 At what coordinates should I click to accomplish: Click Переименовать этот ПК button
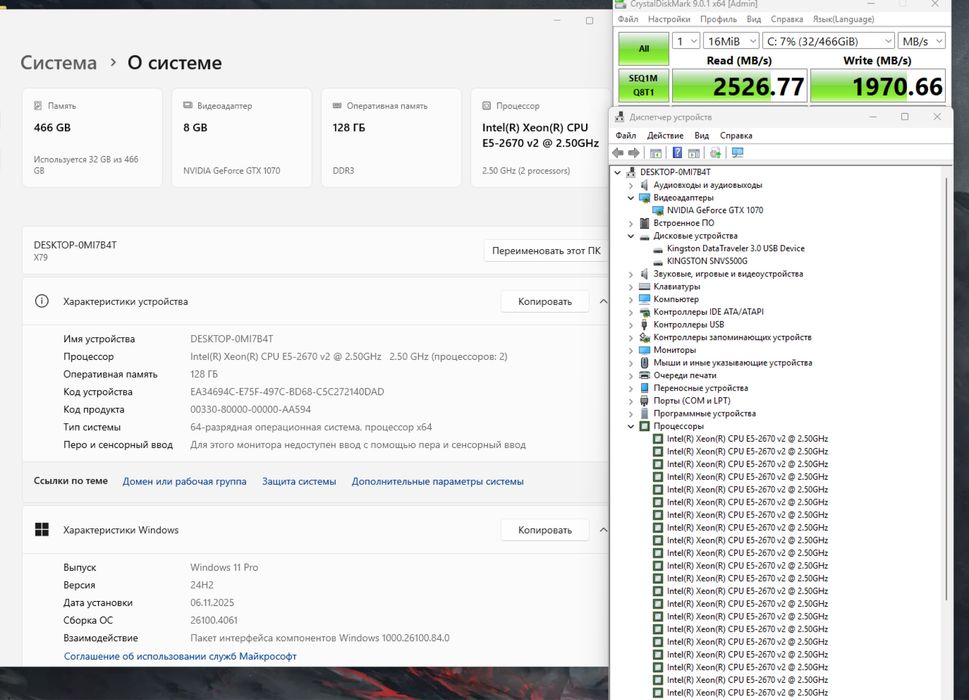point(546,251)
